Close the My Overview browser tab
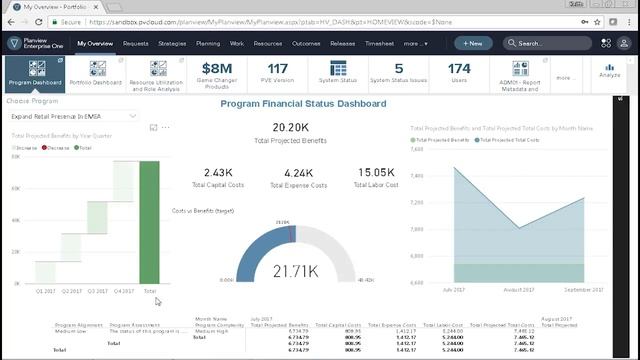The image size is (640, 360). click(x=96, y=7)
